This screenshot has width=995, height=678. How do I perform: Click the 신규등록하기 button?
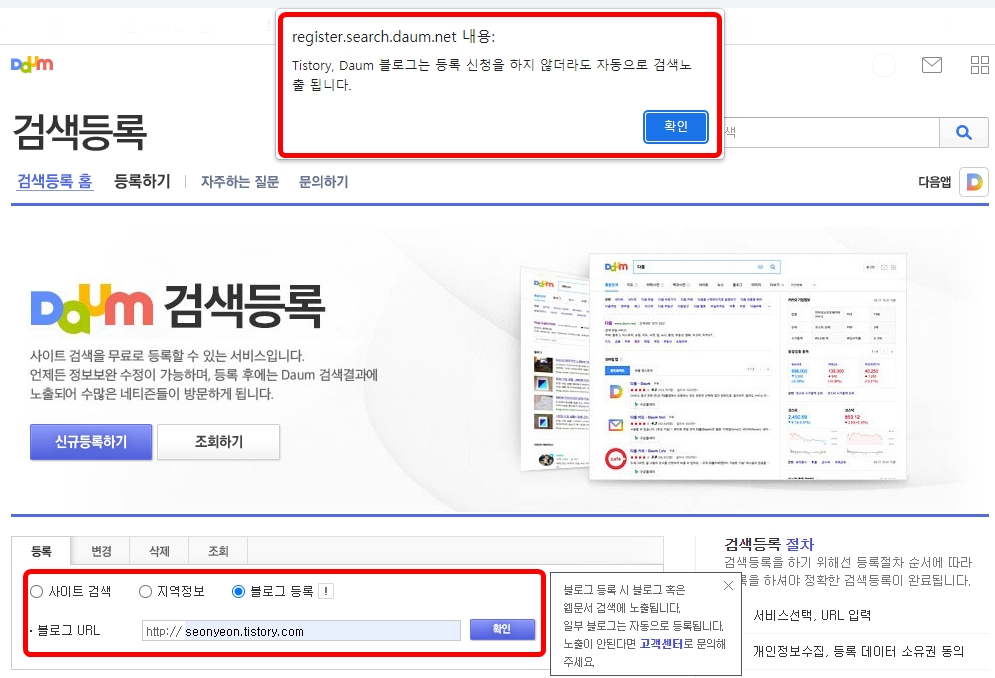91,442
